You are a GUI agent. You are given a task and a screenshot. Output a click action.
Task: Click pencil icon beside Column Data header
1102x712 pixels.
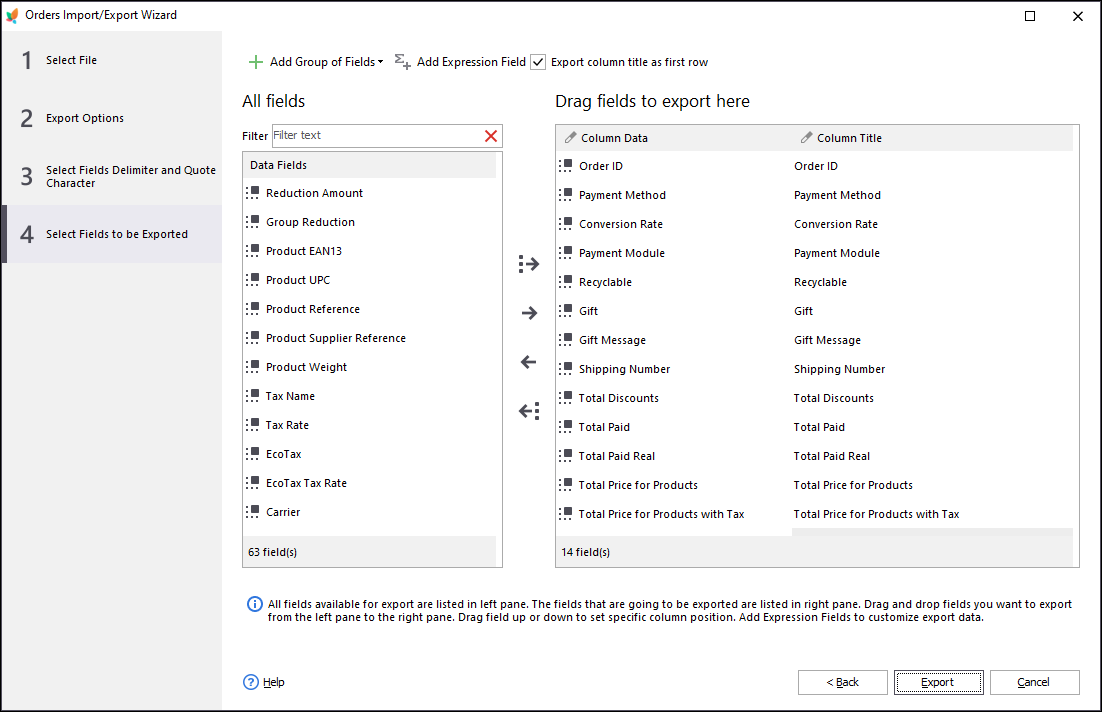[571, 138]
